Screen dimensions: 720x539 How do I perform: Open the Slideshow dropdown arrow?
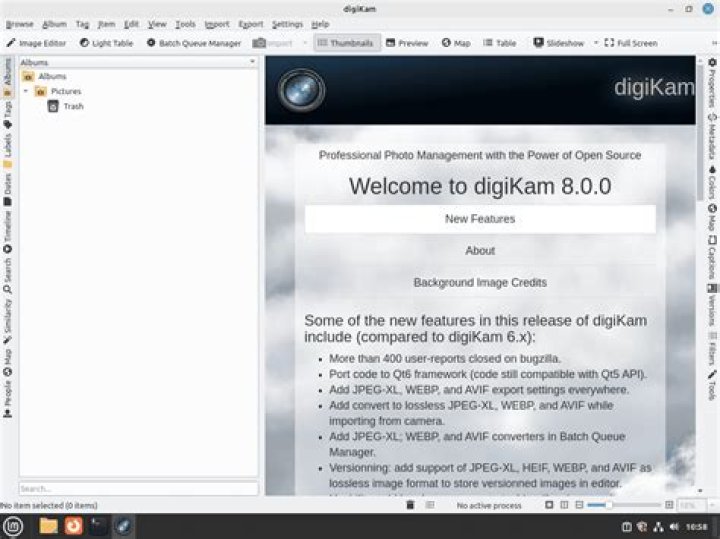(x=596, y=43)
